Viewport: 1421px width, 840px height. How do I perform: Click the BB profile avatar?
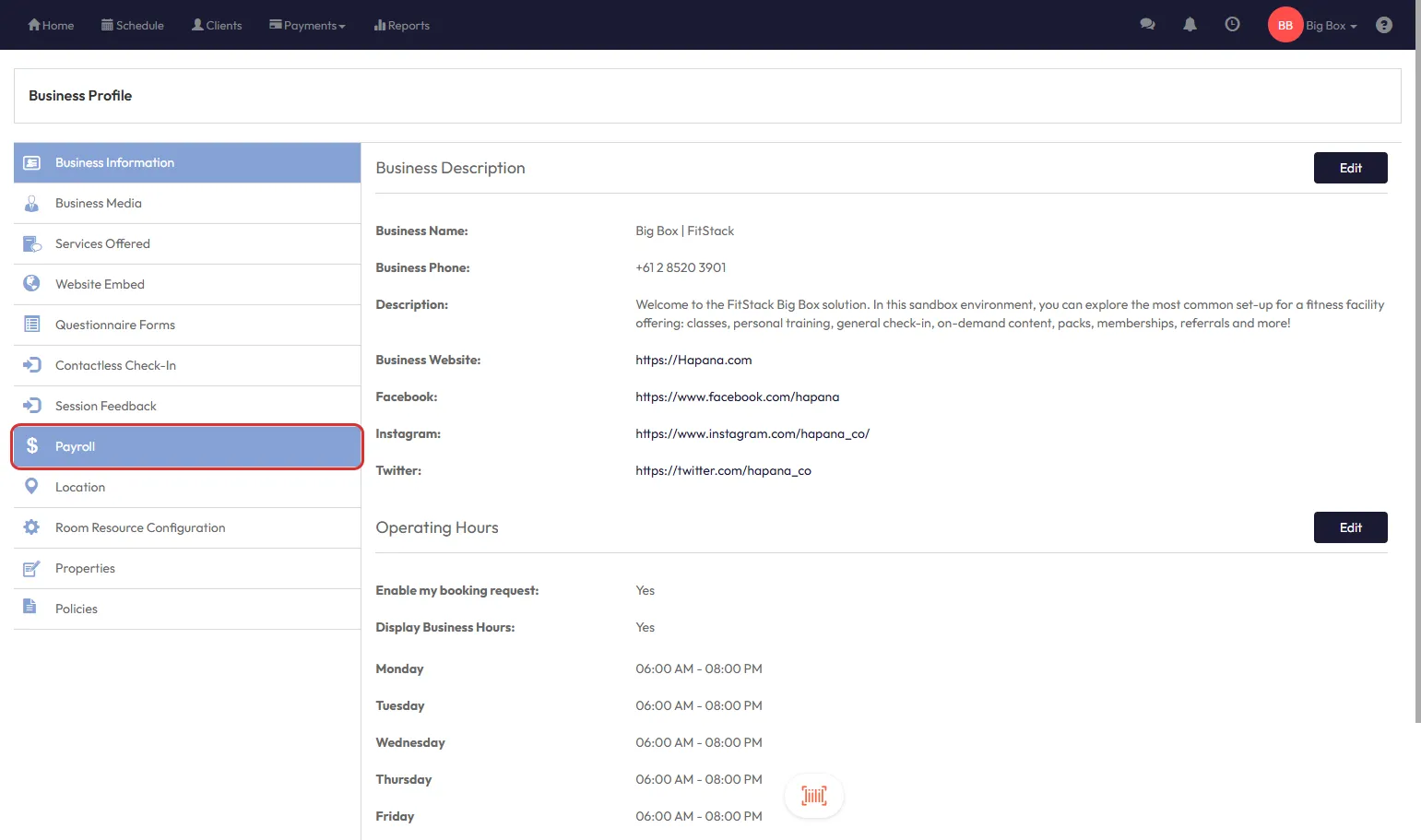pyautogui.click(x=1285, y=25)
